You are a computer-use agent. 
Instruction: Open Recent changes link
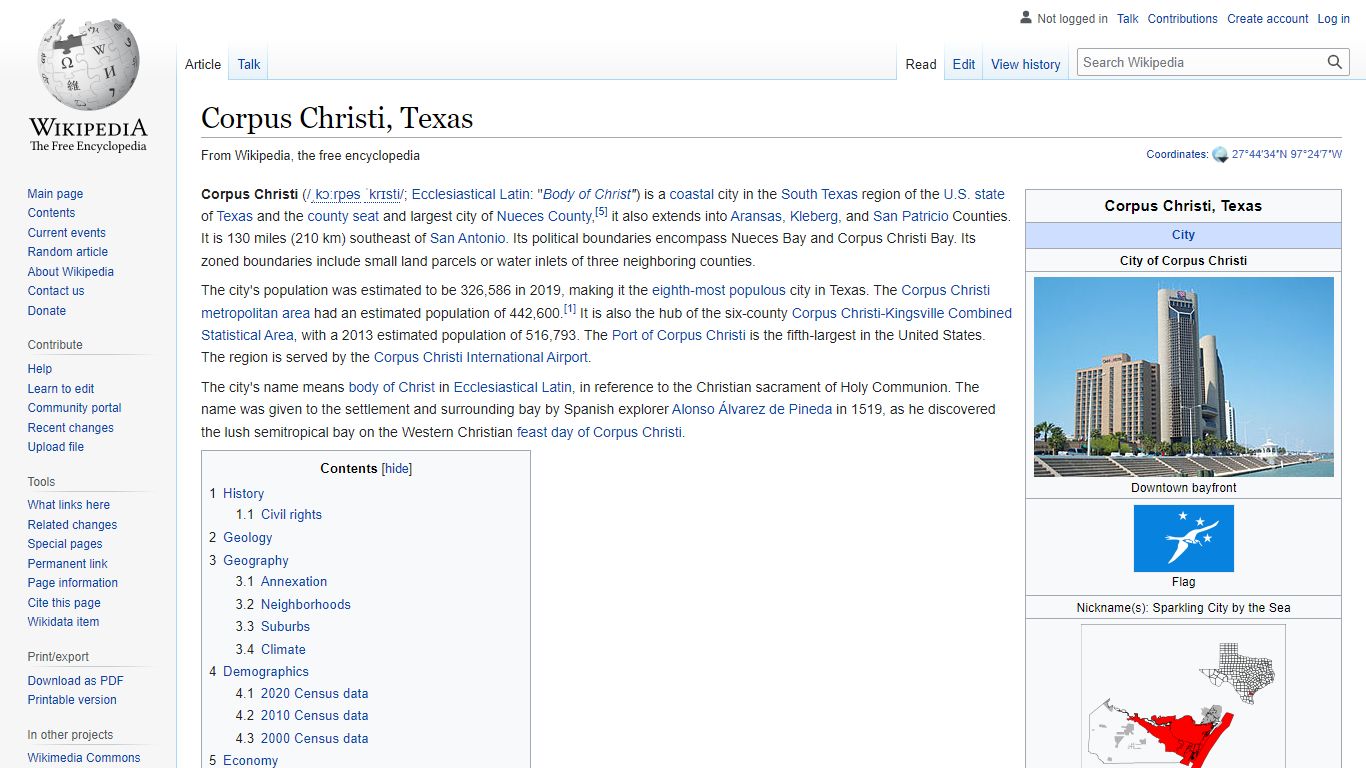70,428
